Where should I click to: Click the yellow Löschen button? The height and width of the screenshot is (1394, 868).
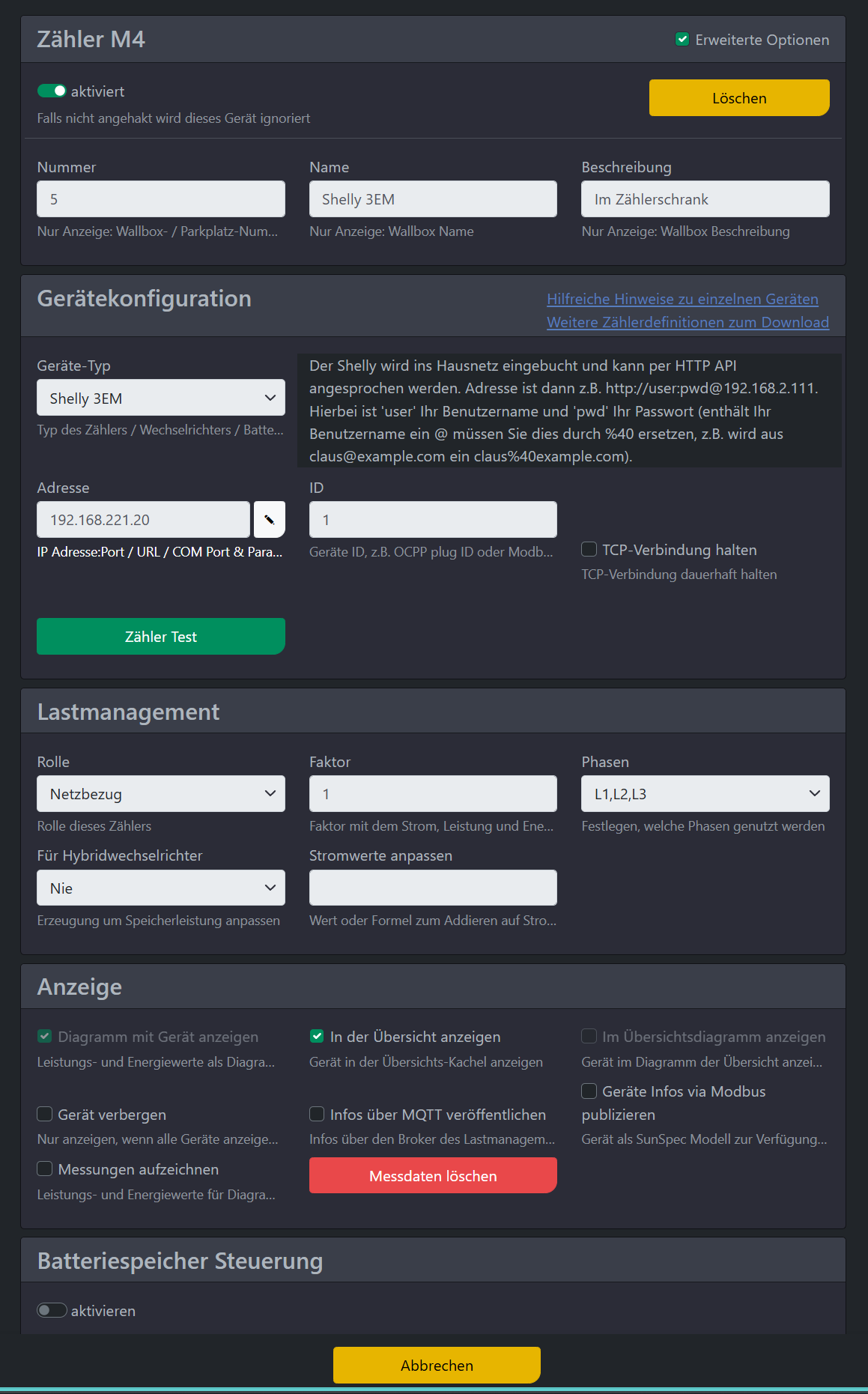[x=739, y=98]
